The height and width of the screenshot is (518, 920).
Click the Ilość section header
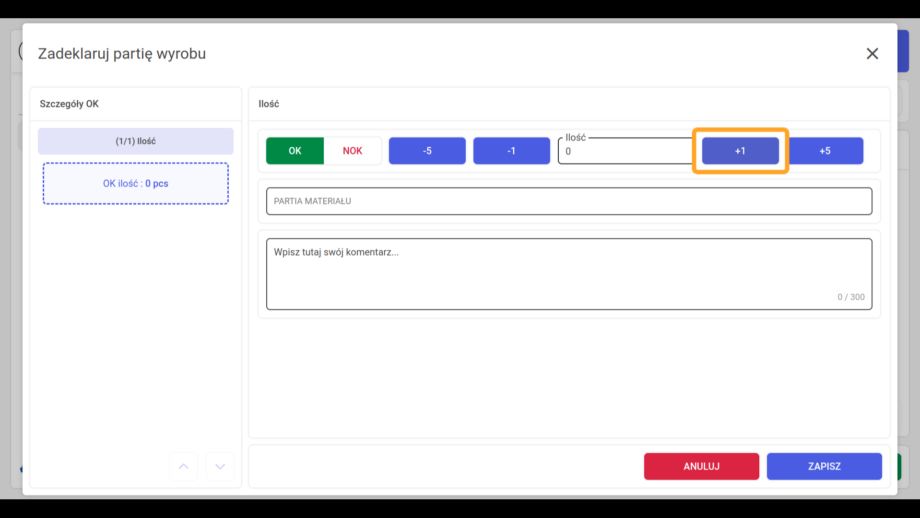pyautogui.click(x=269, y=104)
